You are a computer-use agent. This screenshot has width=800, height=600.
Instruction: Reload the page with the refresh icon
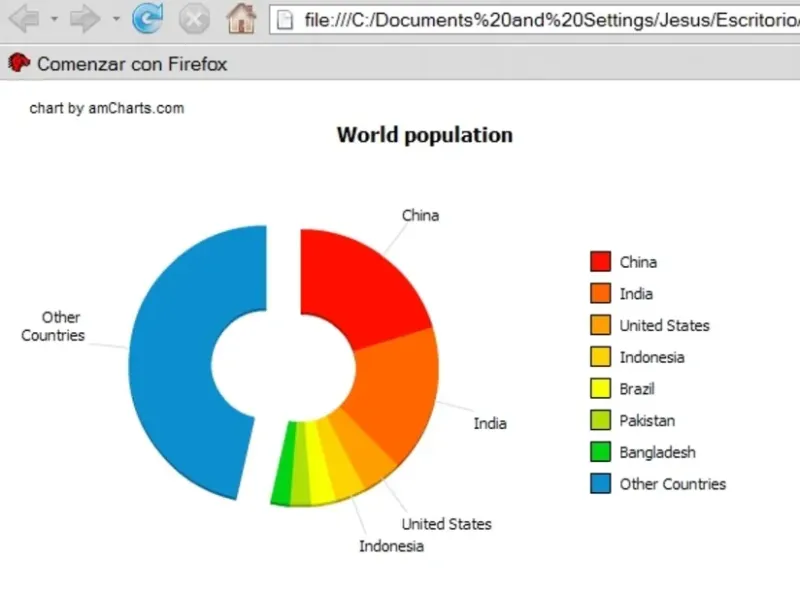click(148, 18)
